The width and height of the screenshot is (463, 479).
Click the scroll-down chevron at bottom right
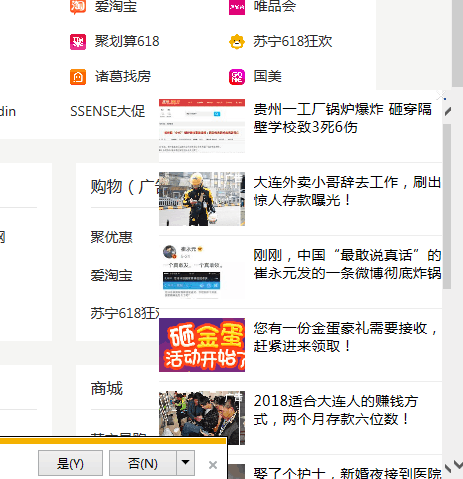coord(458,464)
